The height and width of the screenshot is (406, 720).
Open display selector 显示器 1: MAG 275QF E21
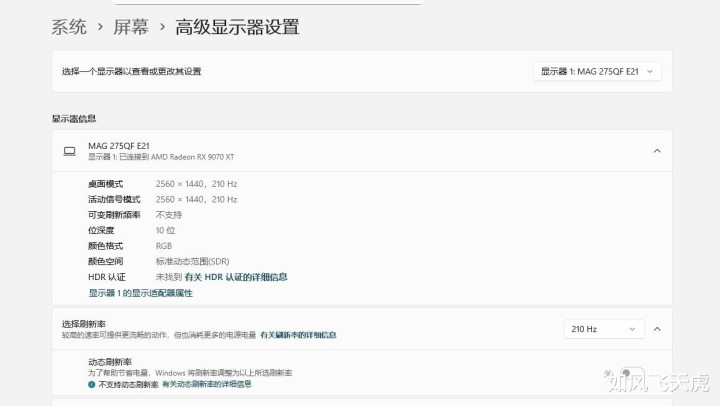tap(597, 71)
